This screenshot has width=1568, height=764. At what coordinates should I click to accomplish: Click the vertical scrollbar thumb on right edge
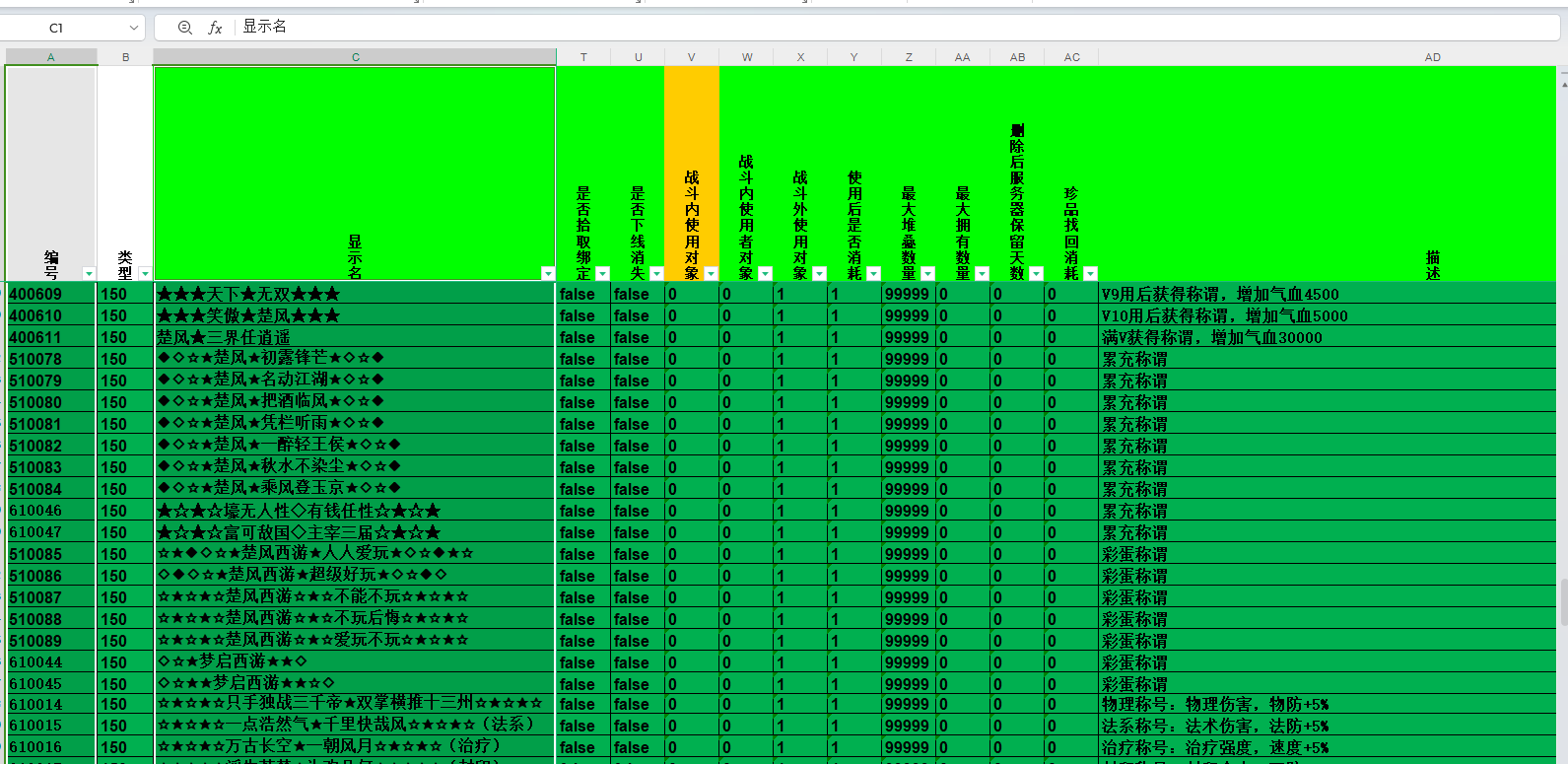pos(1563,601)
